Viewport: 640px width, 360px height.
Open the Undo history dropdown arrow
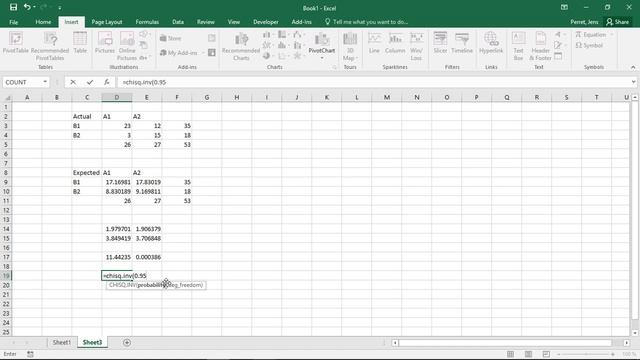[x=34, y=7]
